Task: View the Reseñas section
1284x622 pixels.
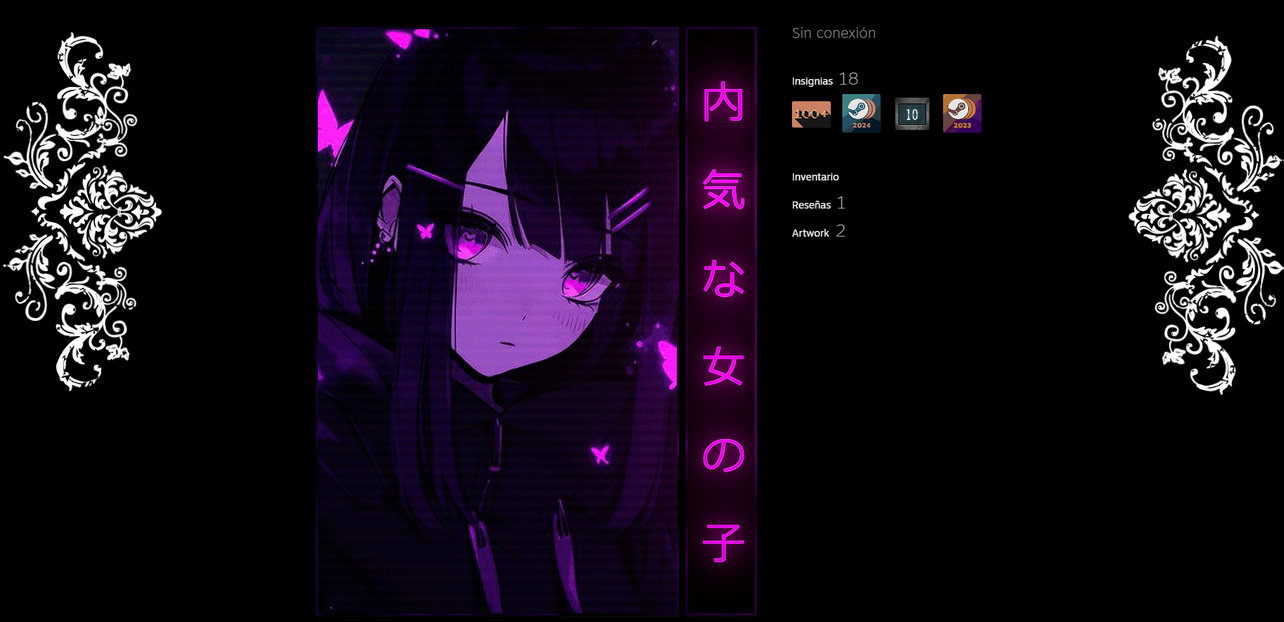Action: coord(811,204)
